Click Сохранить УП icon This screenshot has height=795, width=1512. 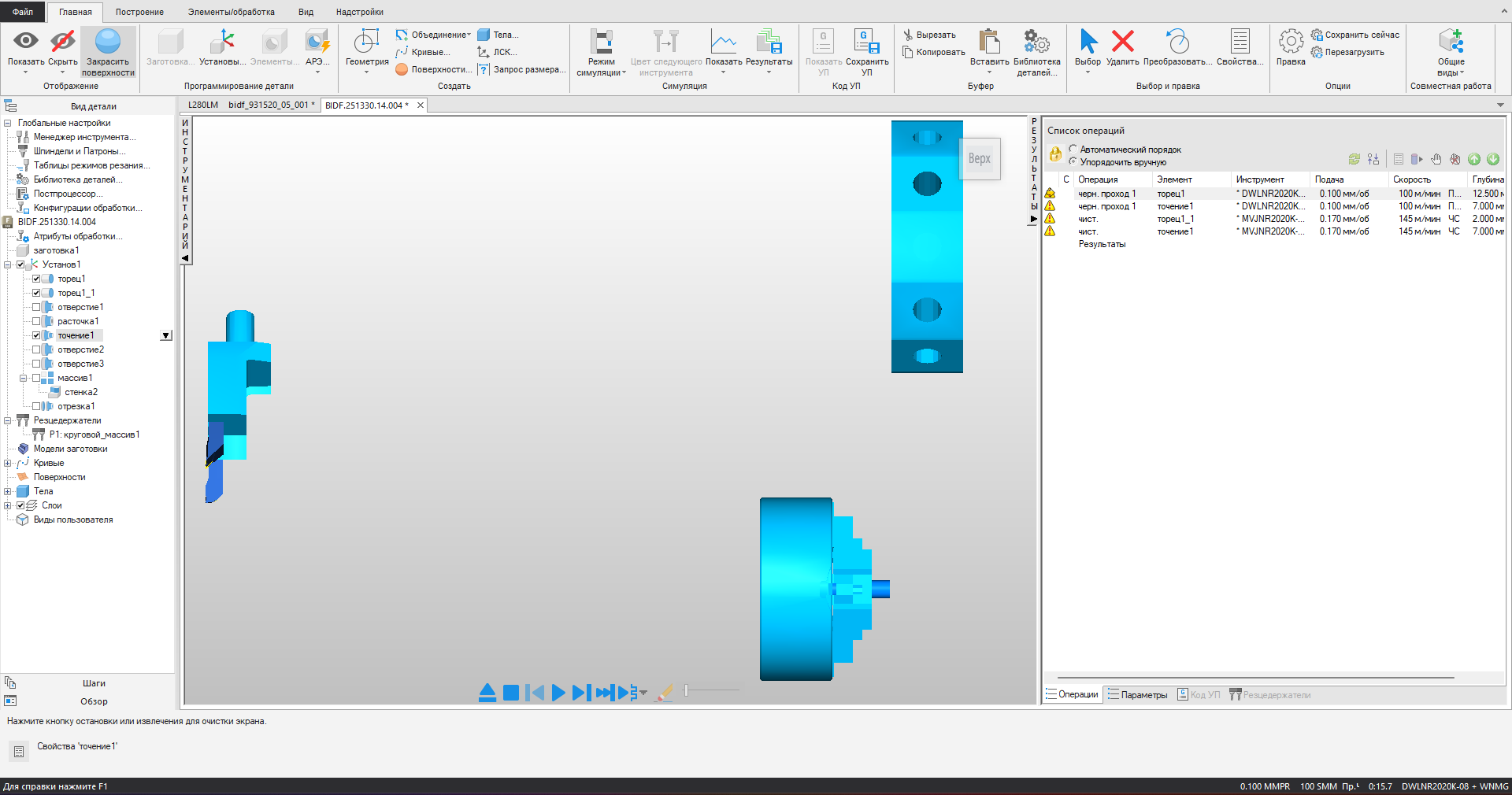pos(866,42)
